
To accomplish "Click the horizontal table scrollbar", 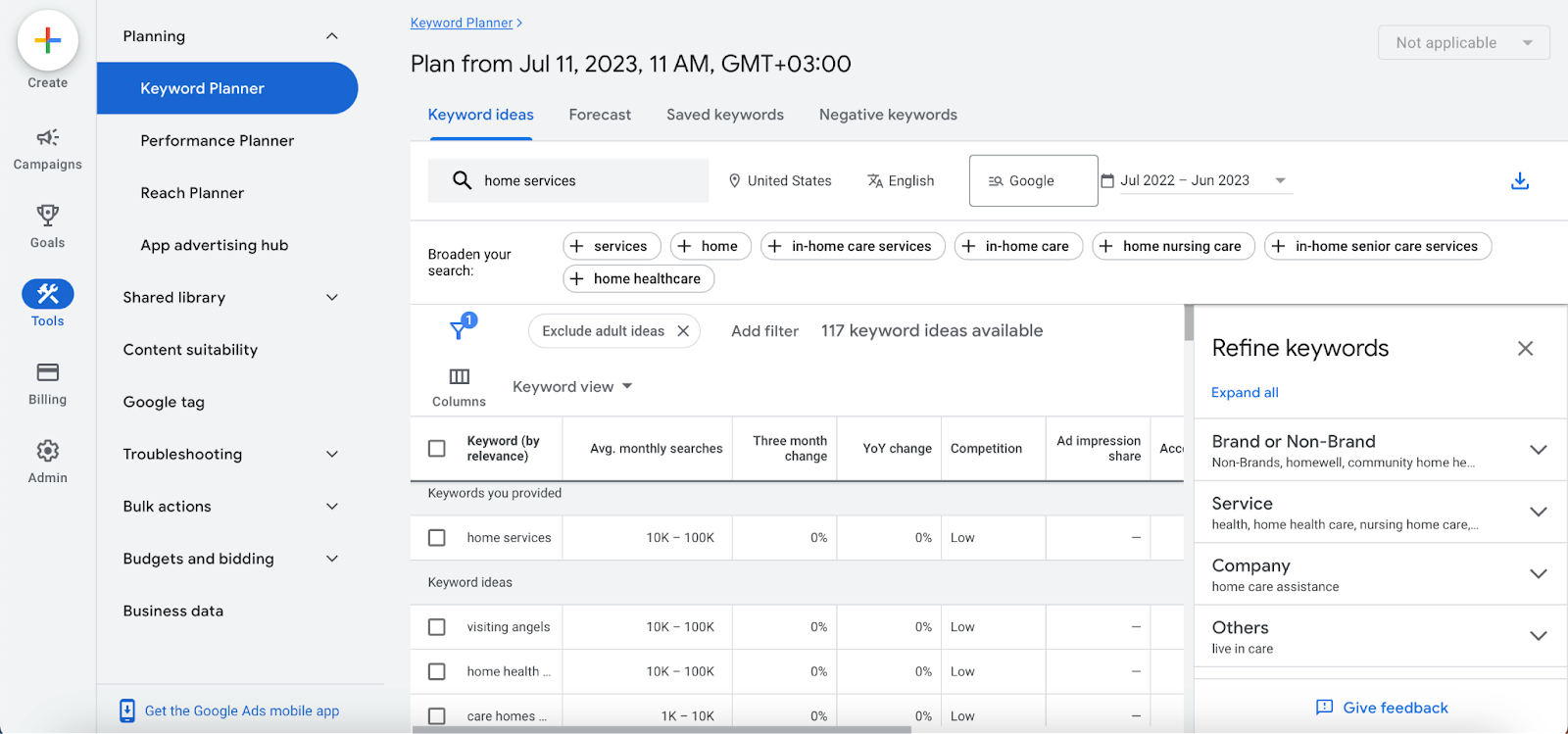I will click(661, 730).
